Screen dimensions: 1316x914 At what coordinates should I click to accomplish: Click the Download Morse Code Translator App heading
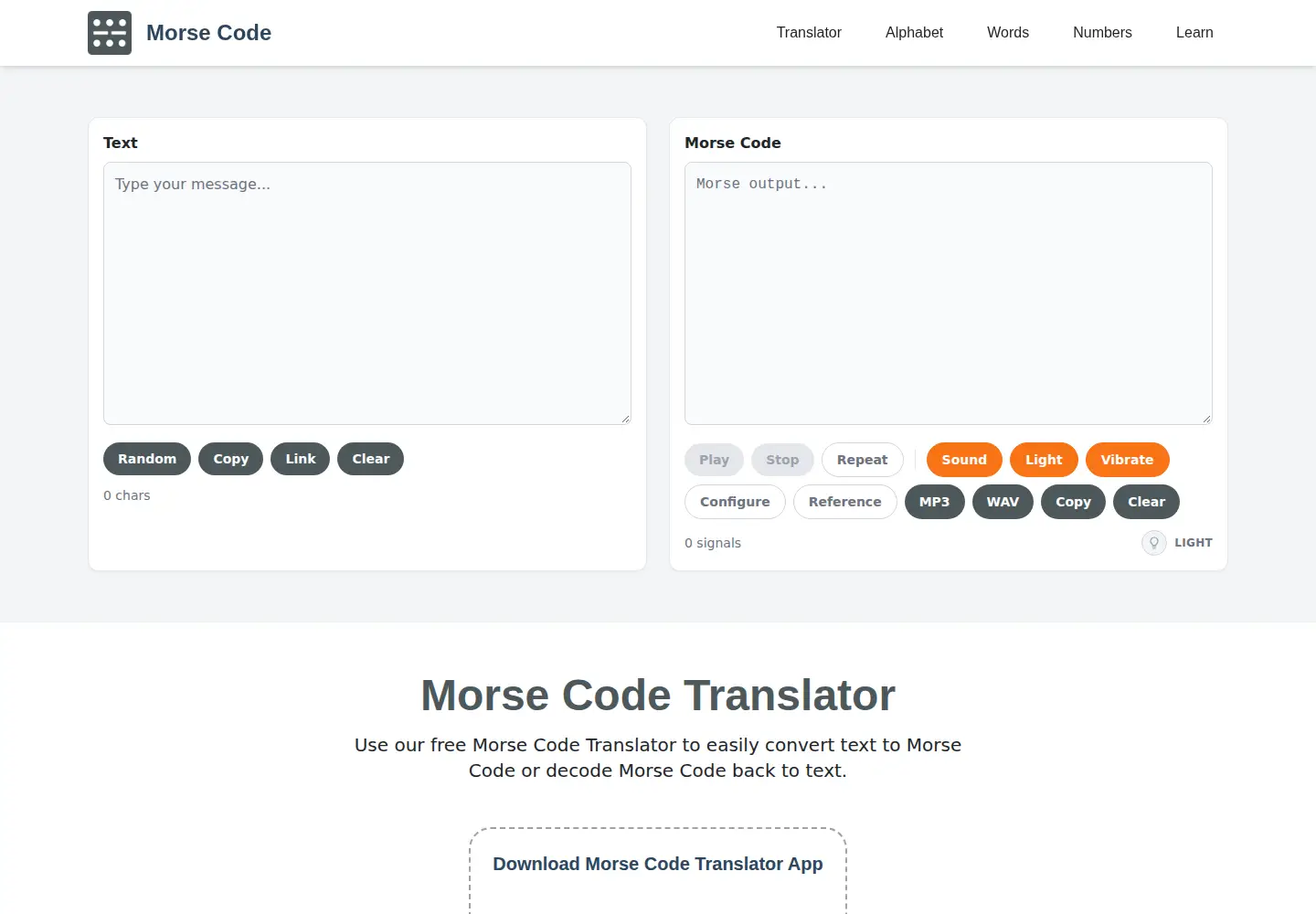658,864
